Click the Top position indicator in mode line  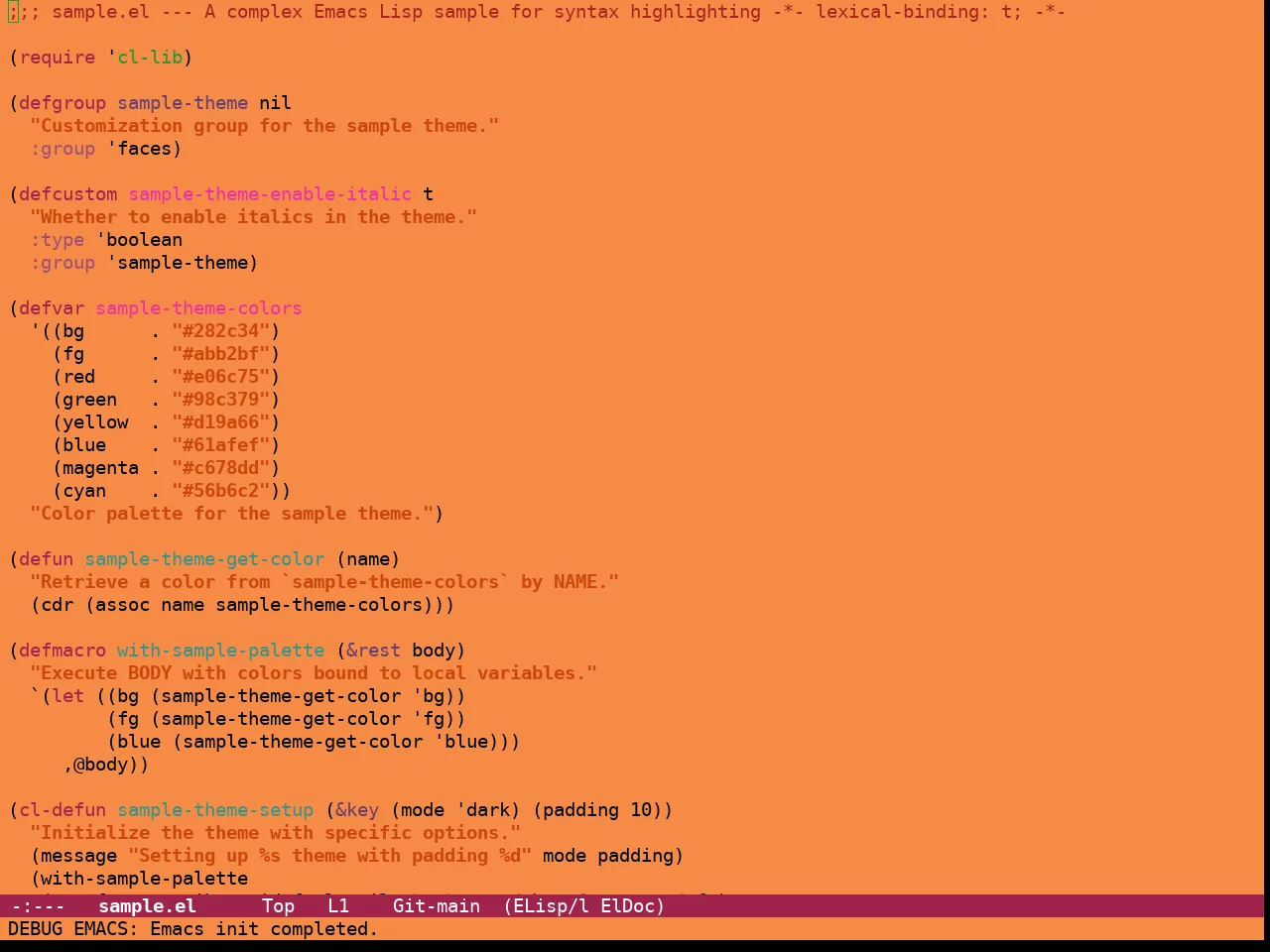pos(279,905)
